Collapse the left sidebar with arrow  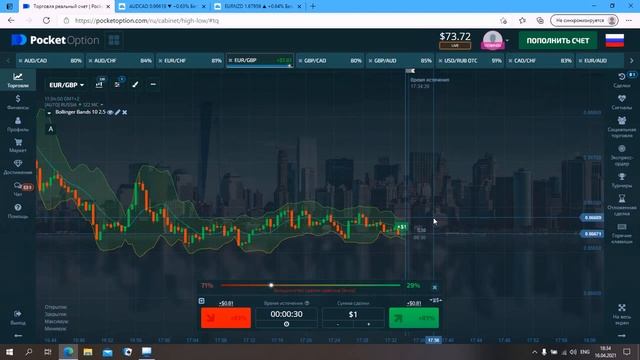pos(18,336)
